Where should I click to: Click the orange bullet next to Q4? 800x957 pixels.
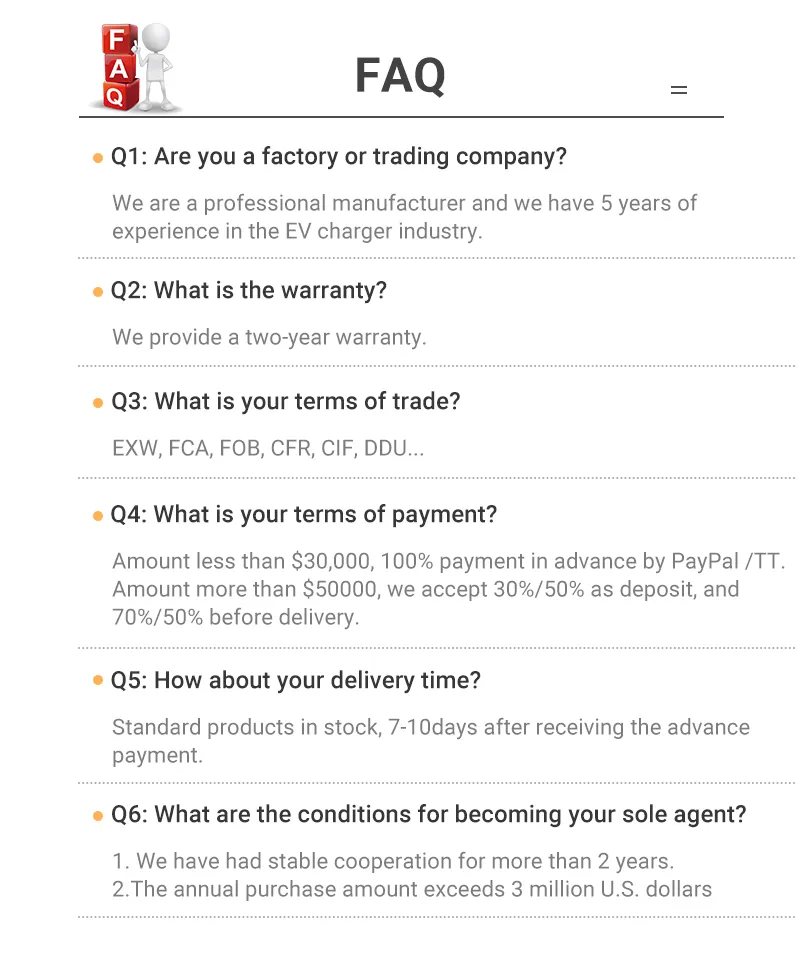coord(98,516)
